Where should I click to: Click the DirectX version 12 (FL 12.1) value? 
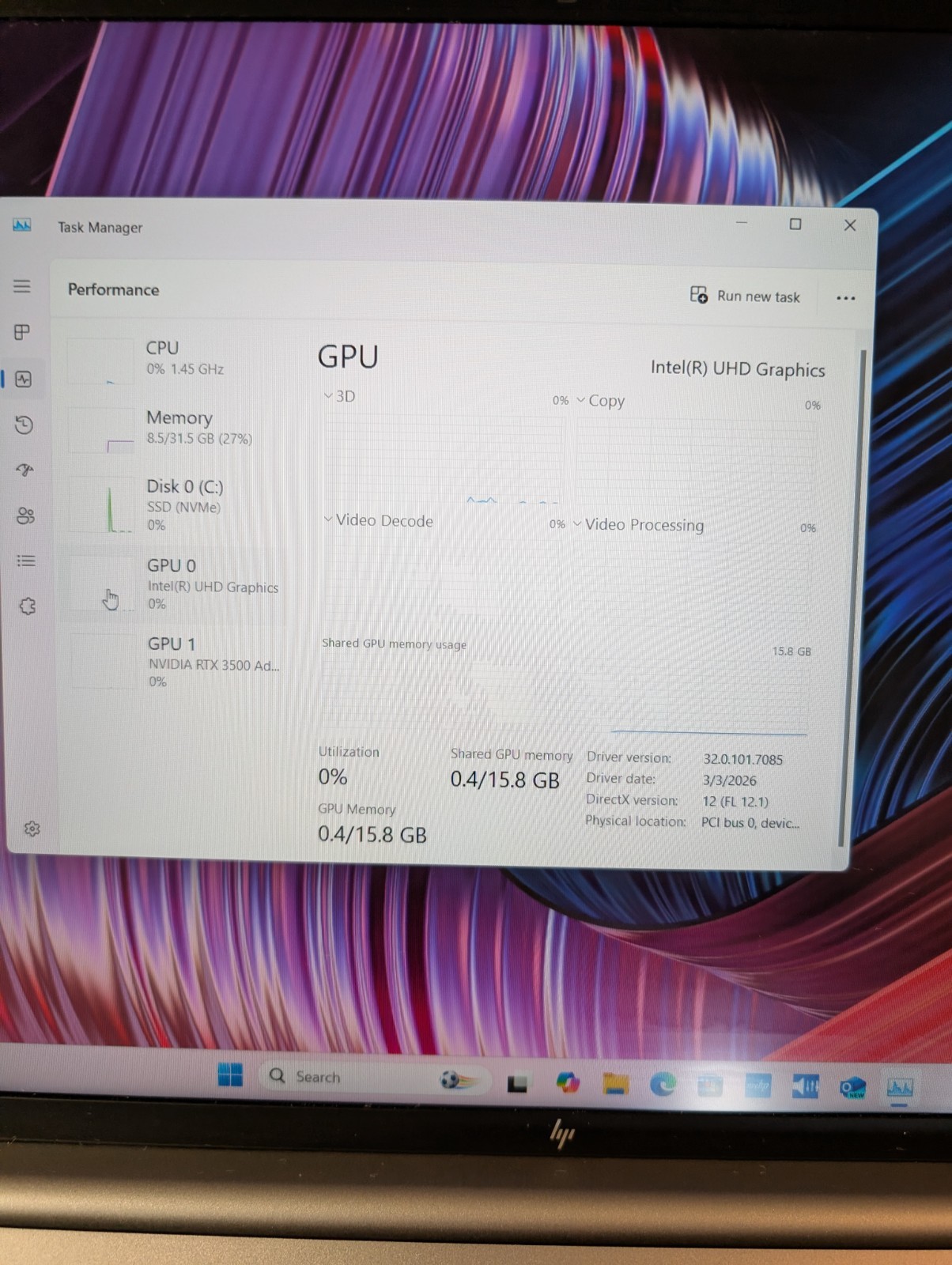(x=735, y=802)
